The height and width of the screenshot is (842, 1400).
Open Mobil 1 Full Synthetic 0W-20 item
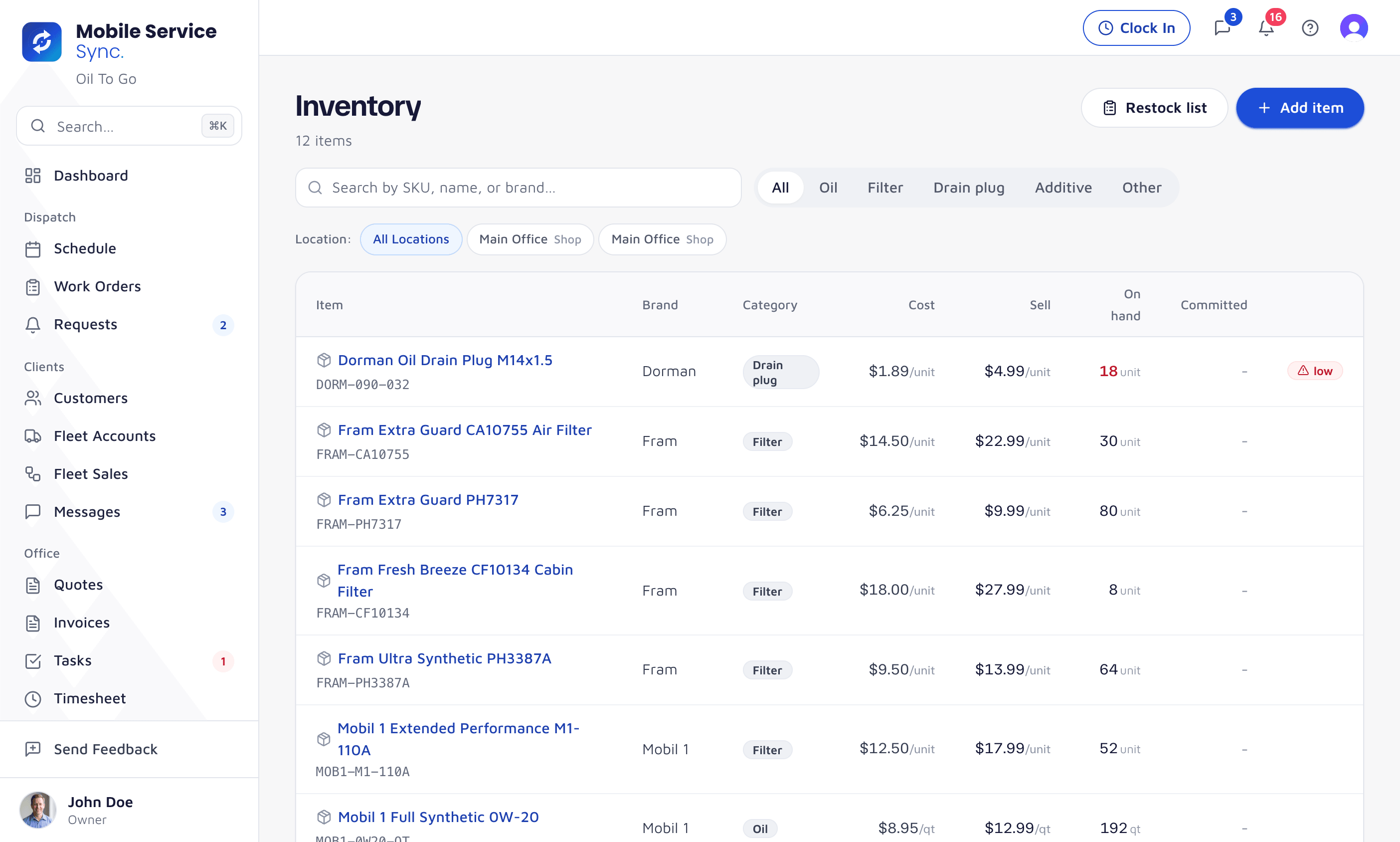(438, 817)
